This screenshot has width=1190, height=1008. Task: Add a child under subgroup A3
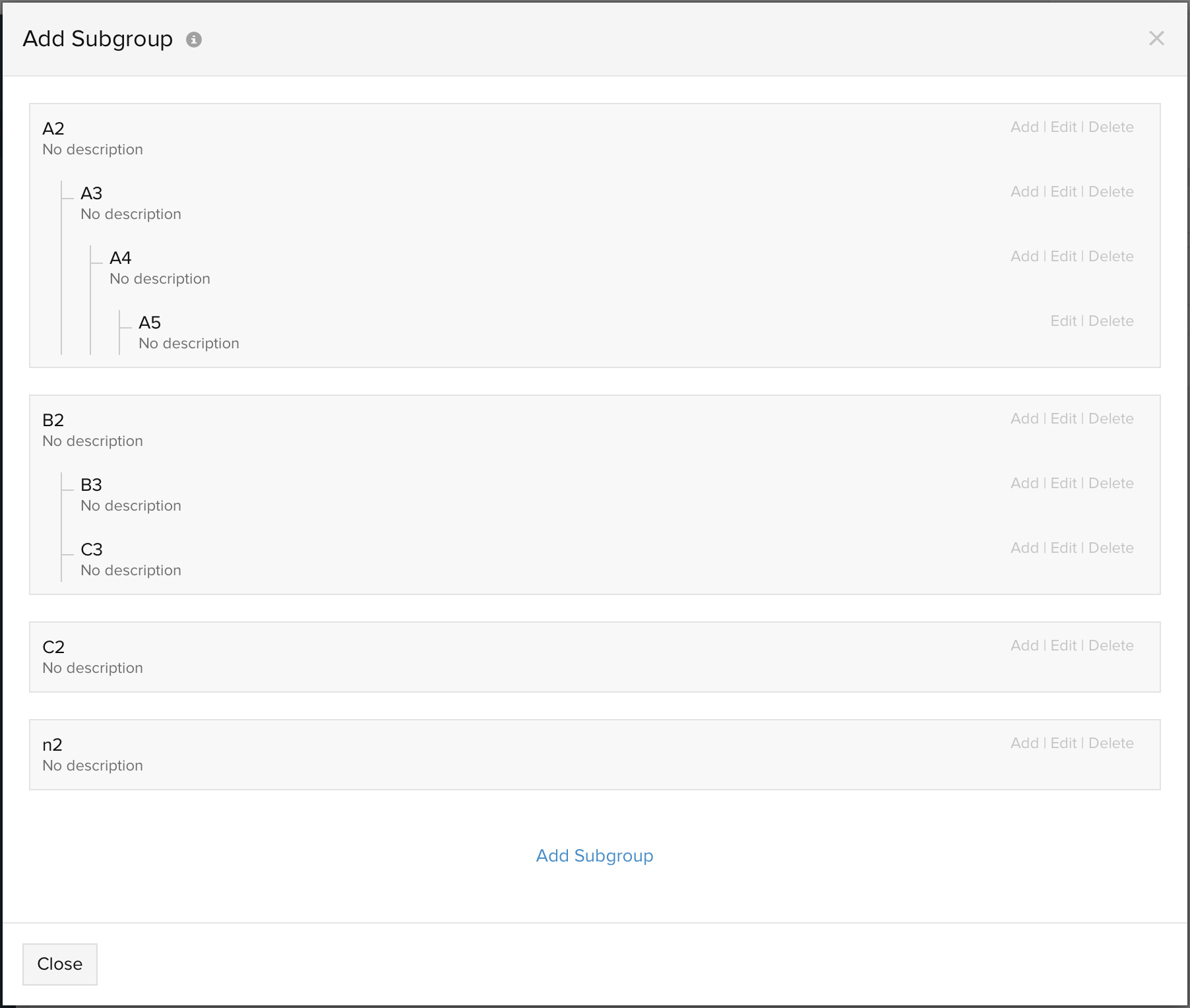1024,192
